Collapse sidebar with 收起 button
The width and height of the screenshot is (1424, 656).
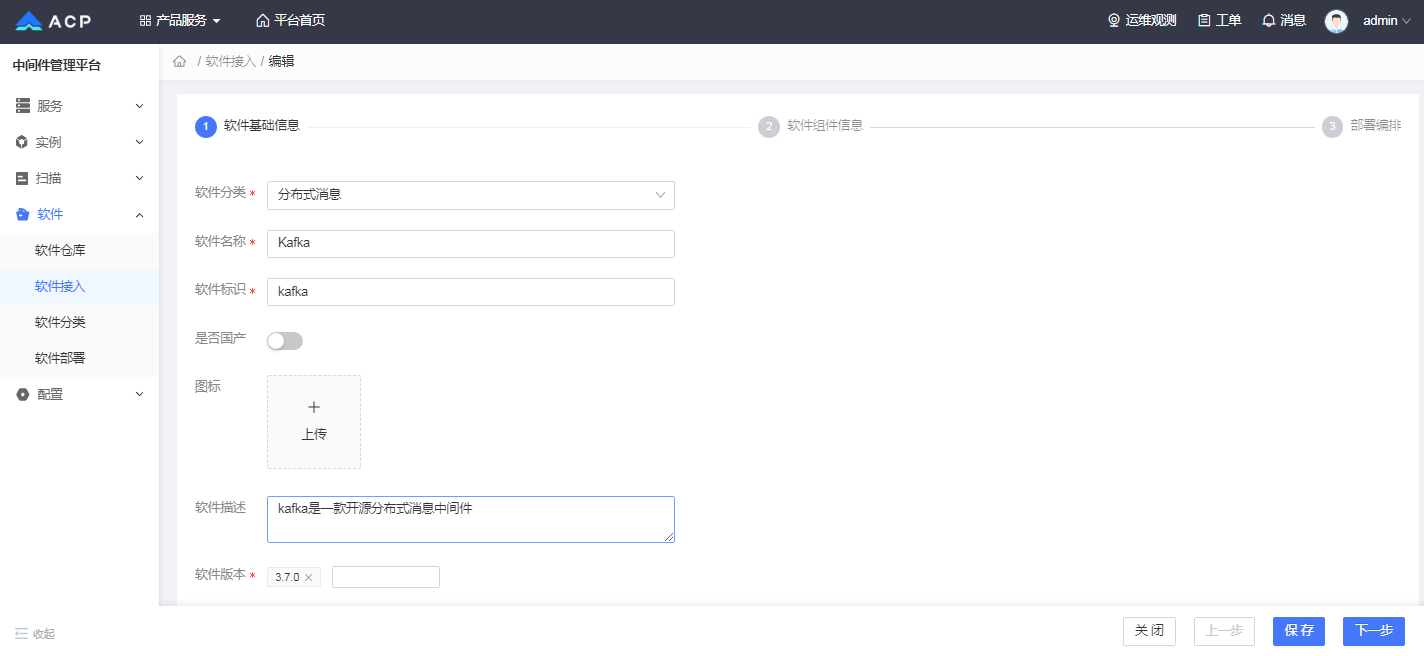[35, 633]
